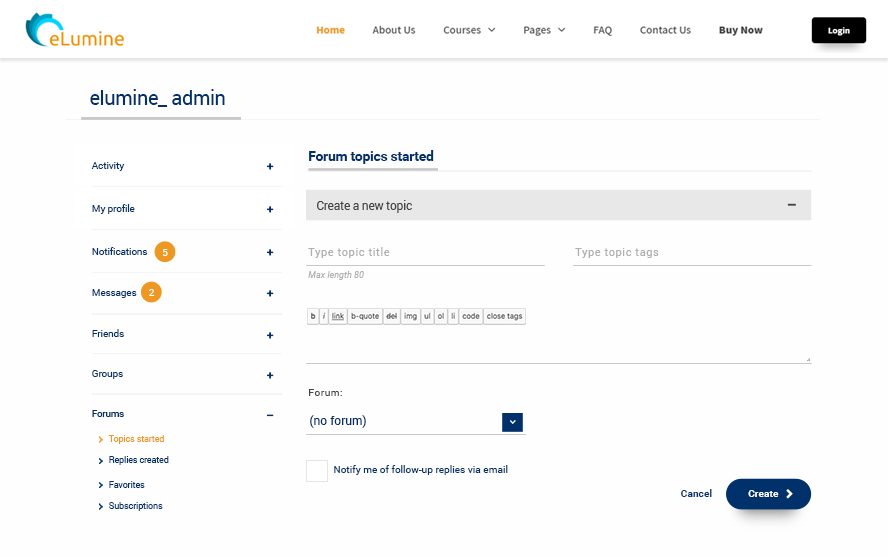The width and height of the screenshot is (888, 557).
Task: Open Subscriptions forum link
Action: pyautogui.click(x=135, y=505)
